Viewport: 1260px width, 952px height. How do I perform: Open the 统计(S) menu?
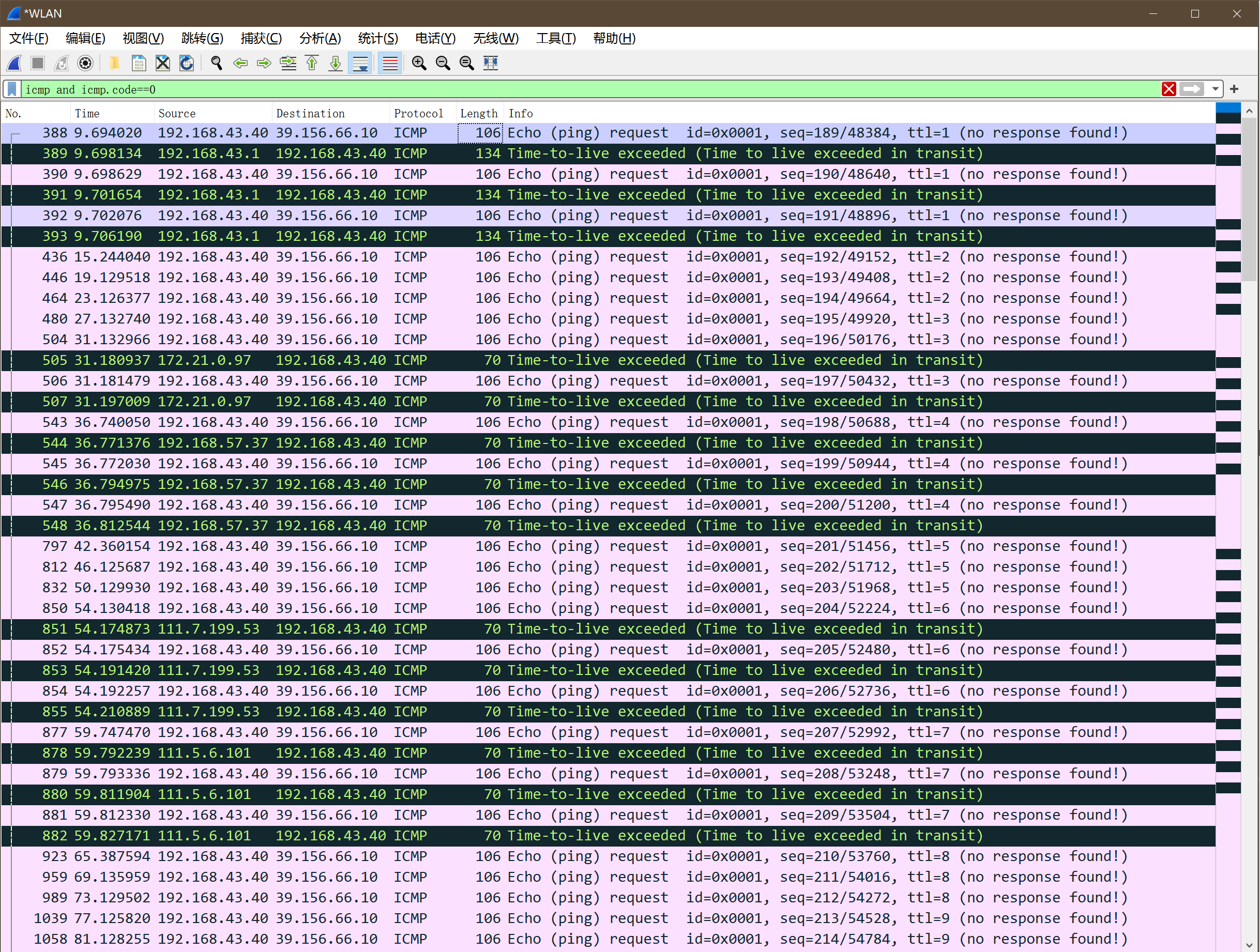(377, 38)
